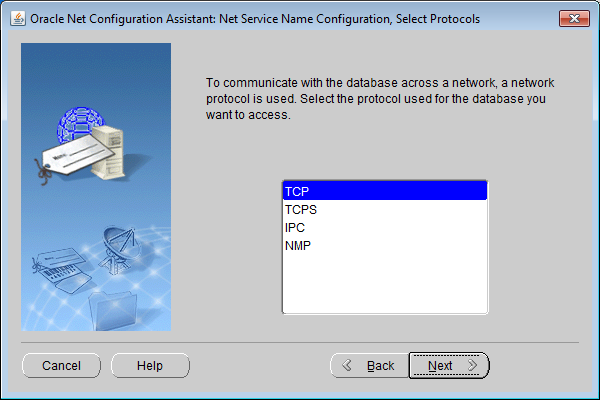The width and height of the screenshot is (600, 400).
Task: Go Back to the previous step
Action: coord(370,366)
